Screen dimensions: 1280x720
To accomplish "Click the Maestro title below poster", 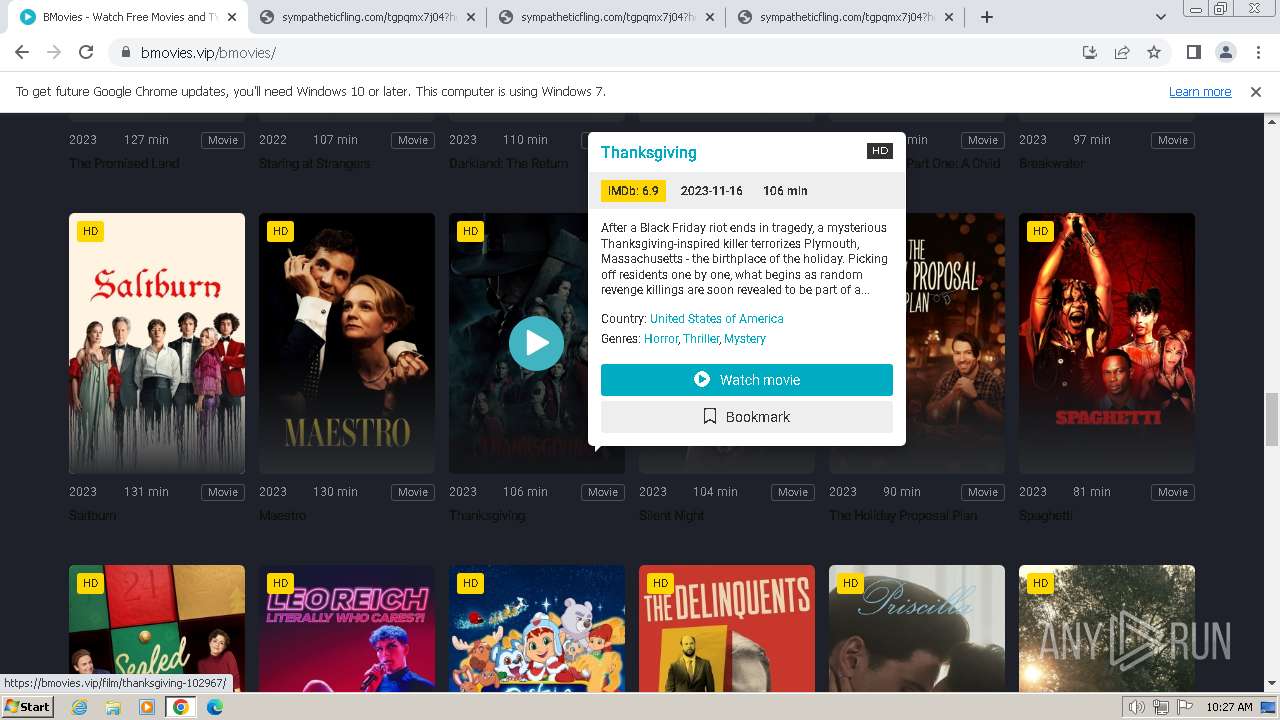I will [283, 516].
